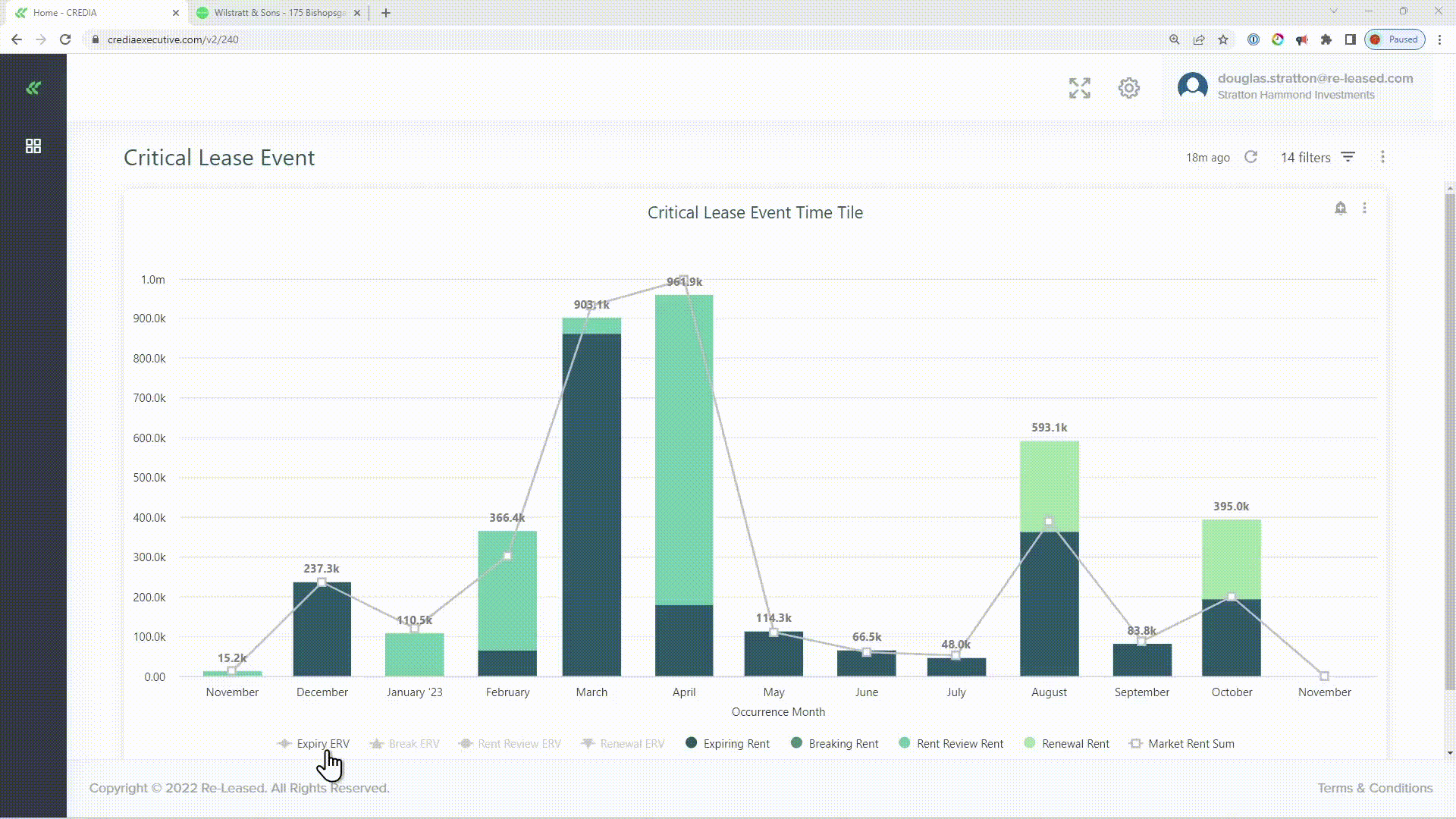
Task: Click the Terms & Conditions link
Action: point(1375,788)
